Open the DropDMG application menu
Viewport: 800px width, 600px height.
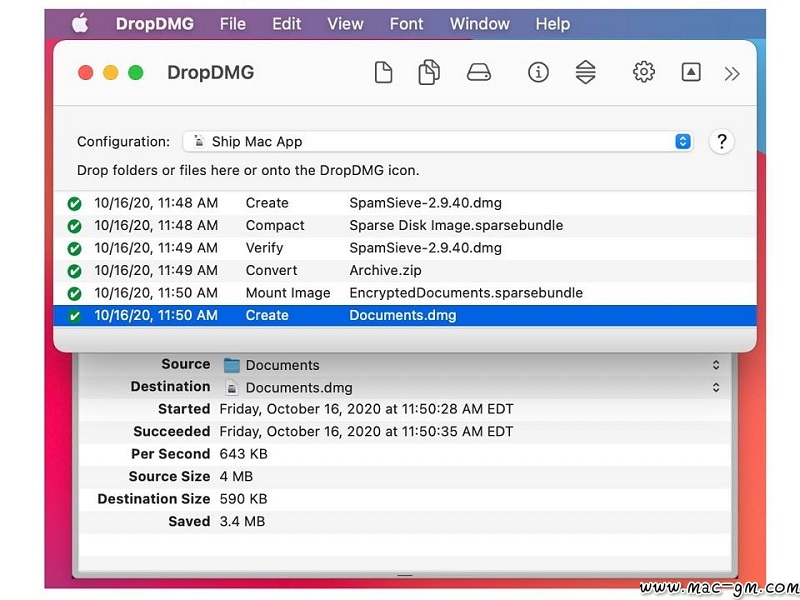[155, 23]
